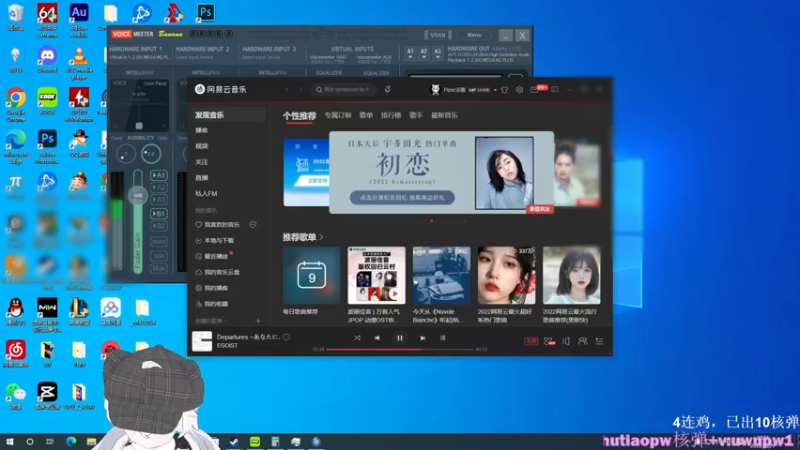
Task: Click the song progress bar
Action: (x=400, y=349)
